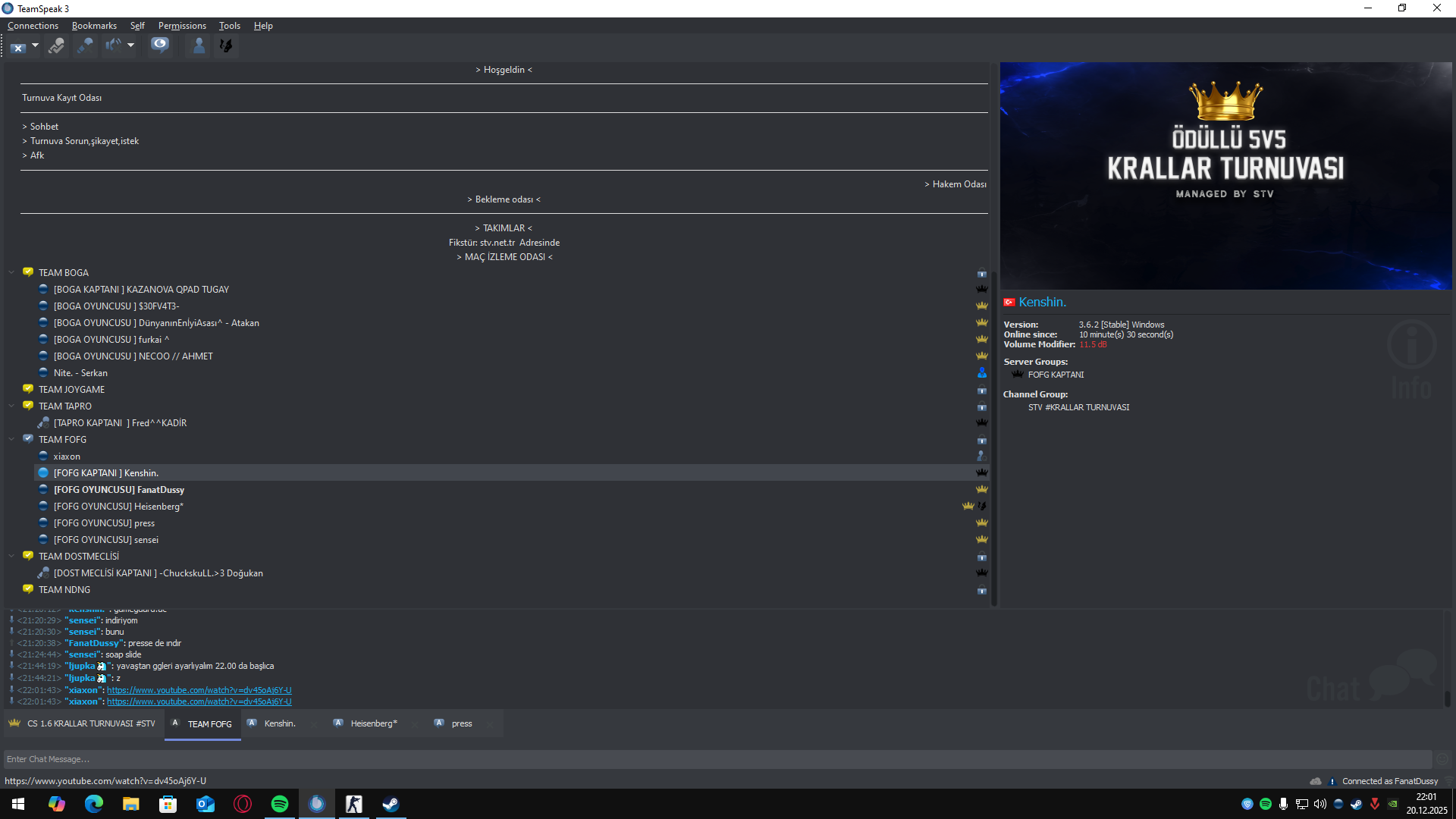Close the press chat tab
1456x819 pixels.
(x=489, y=724)
